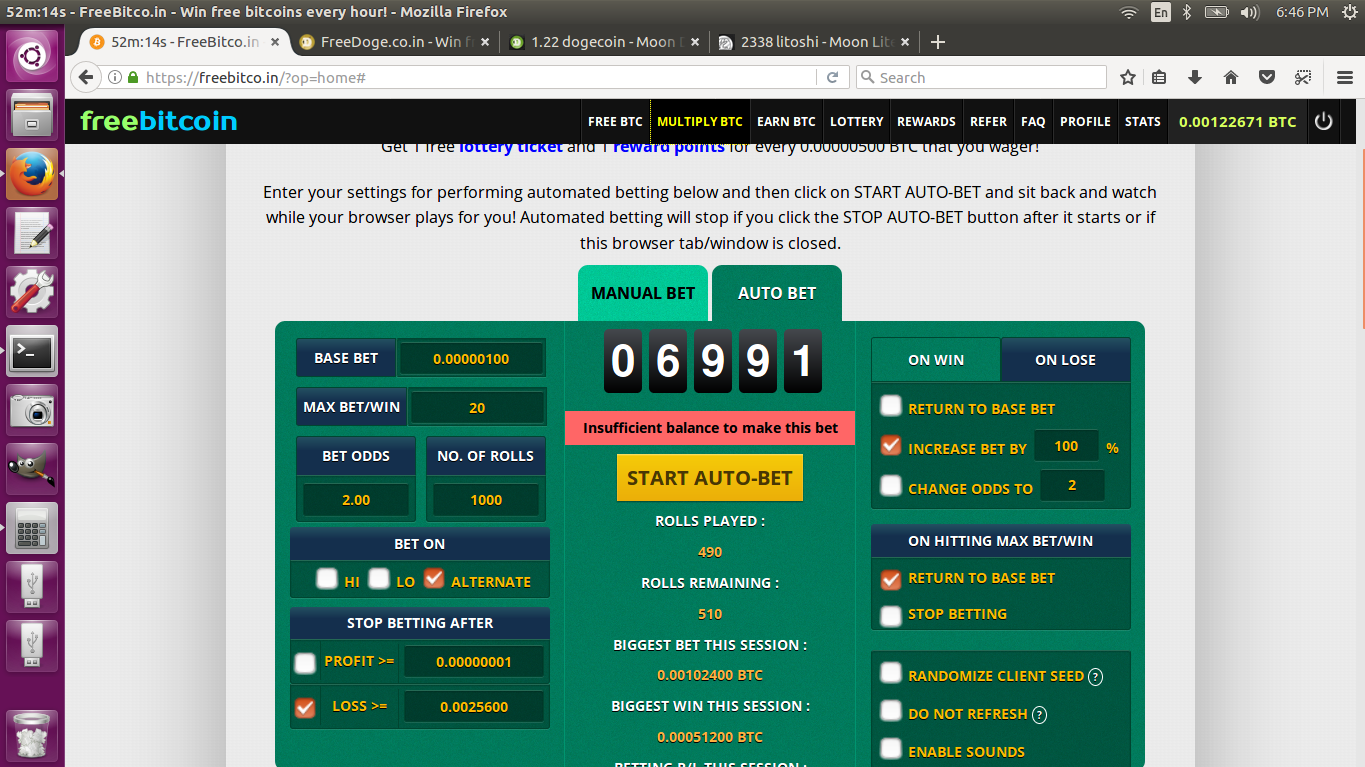Open the En keyboard layout menu
This screenshot has width=1365, height=767.
coord(1161,12)
